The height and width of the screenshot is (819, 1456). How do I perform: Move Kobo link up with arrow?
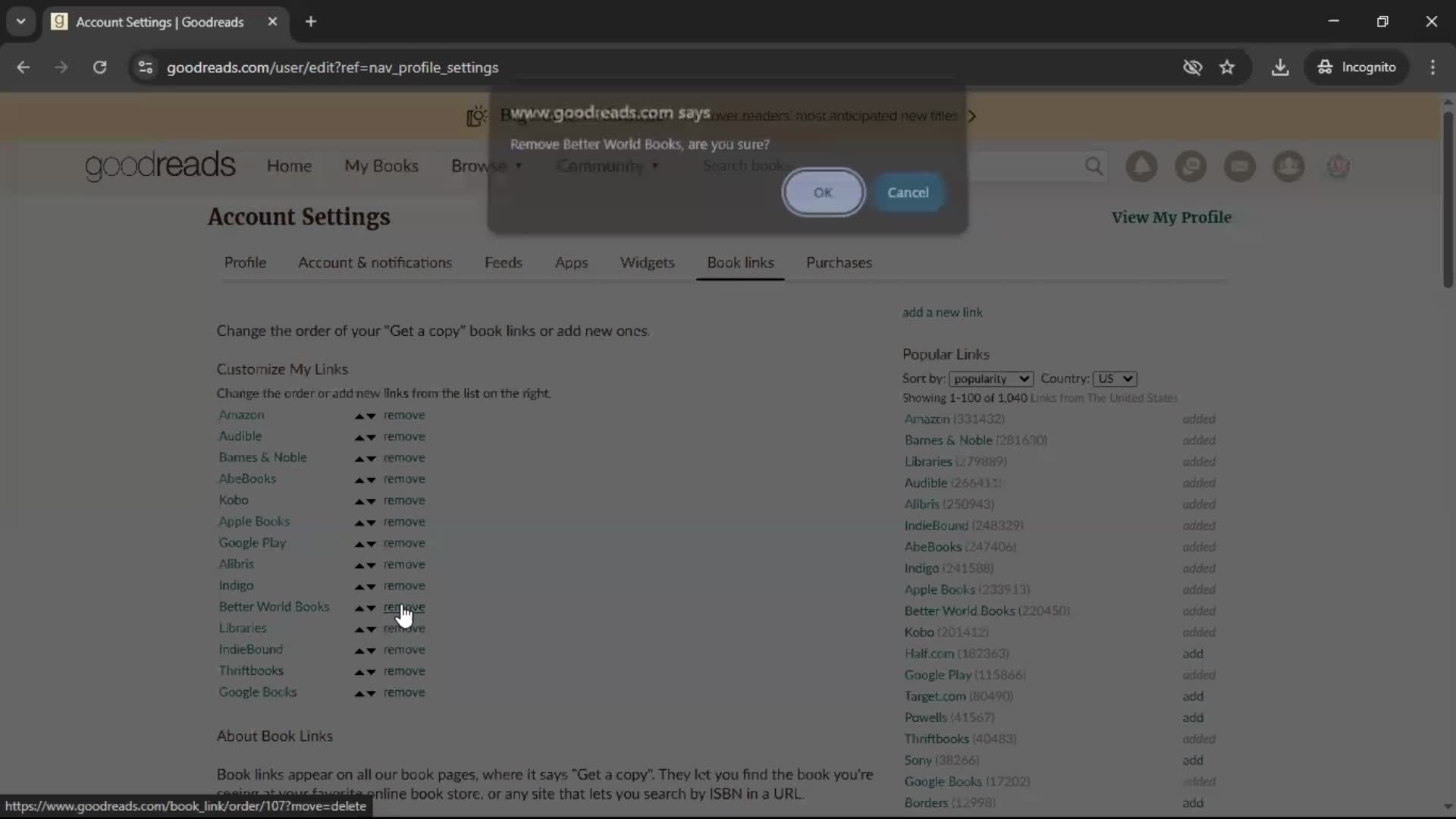(359, 501)
